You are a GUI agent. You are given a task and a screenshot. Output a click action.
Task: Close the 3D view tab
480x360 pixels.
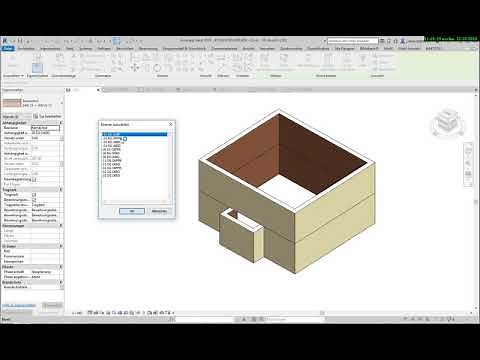pyautogui.click(x=98, y=90)
